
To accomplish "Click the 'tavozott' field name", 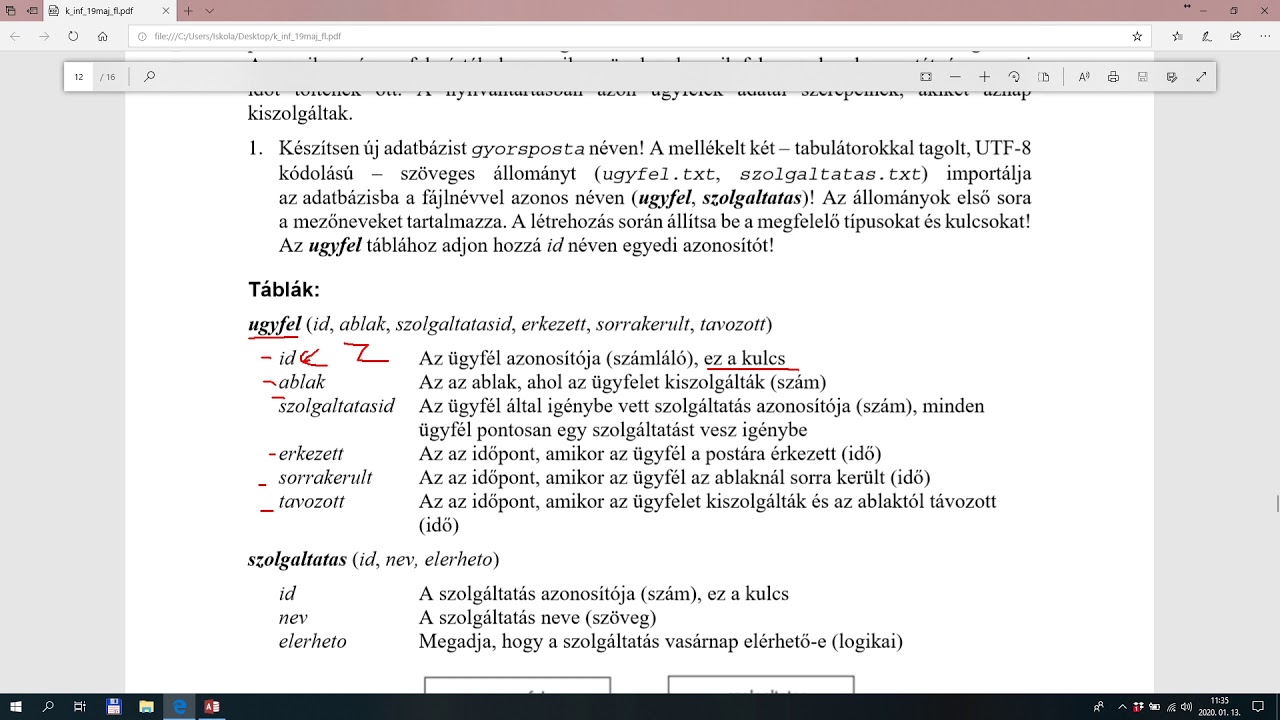I will pos(312,502).
